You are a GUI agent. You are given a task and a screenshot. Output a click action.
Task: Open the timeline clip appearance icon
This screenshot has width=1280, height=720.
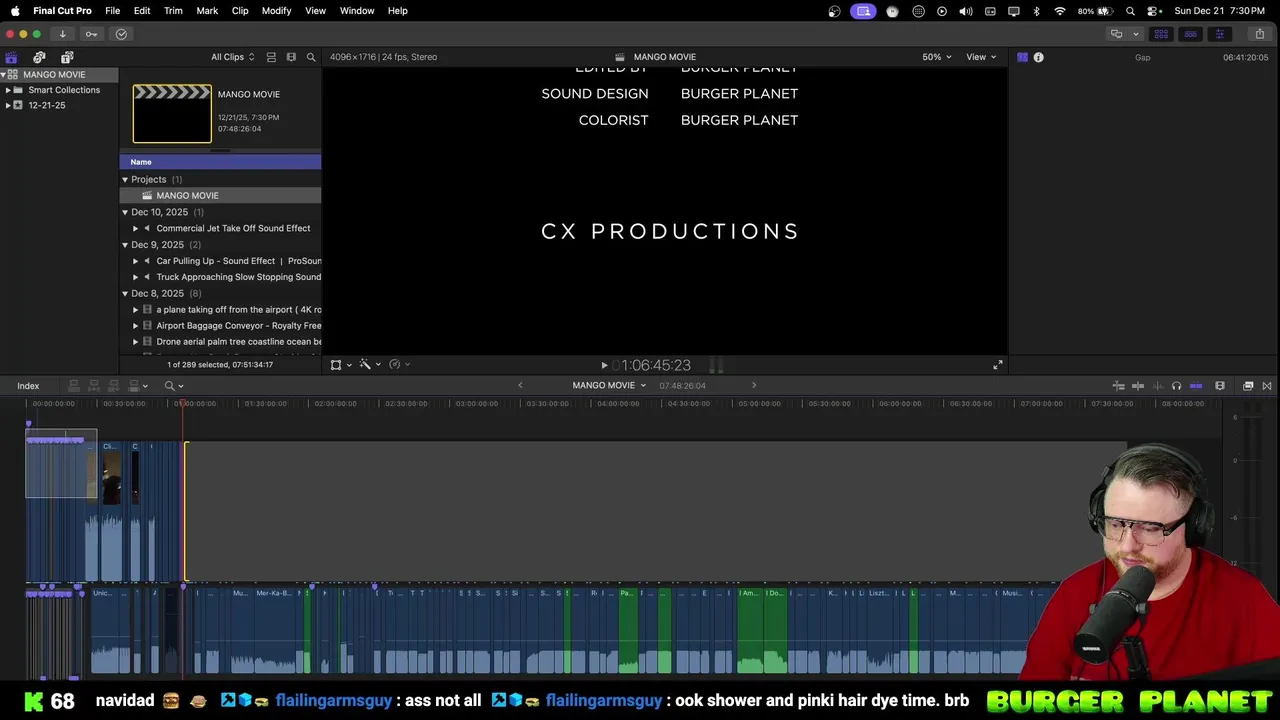[x=1220, y=386]
